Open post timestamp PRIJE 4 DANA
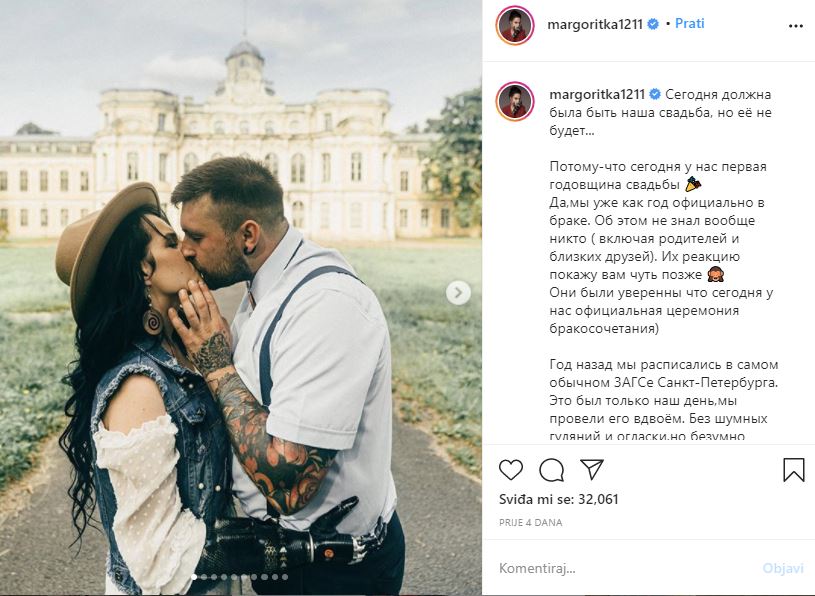 coord(531,522)
